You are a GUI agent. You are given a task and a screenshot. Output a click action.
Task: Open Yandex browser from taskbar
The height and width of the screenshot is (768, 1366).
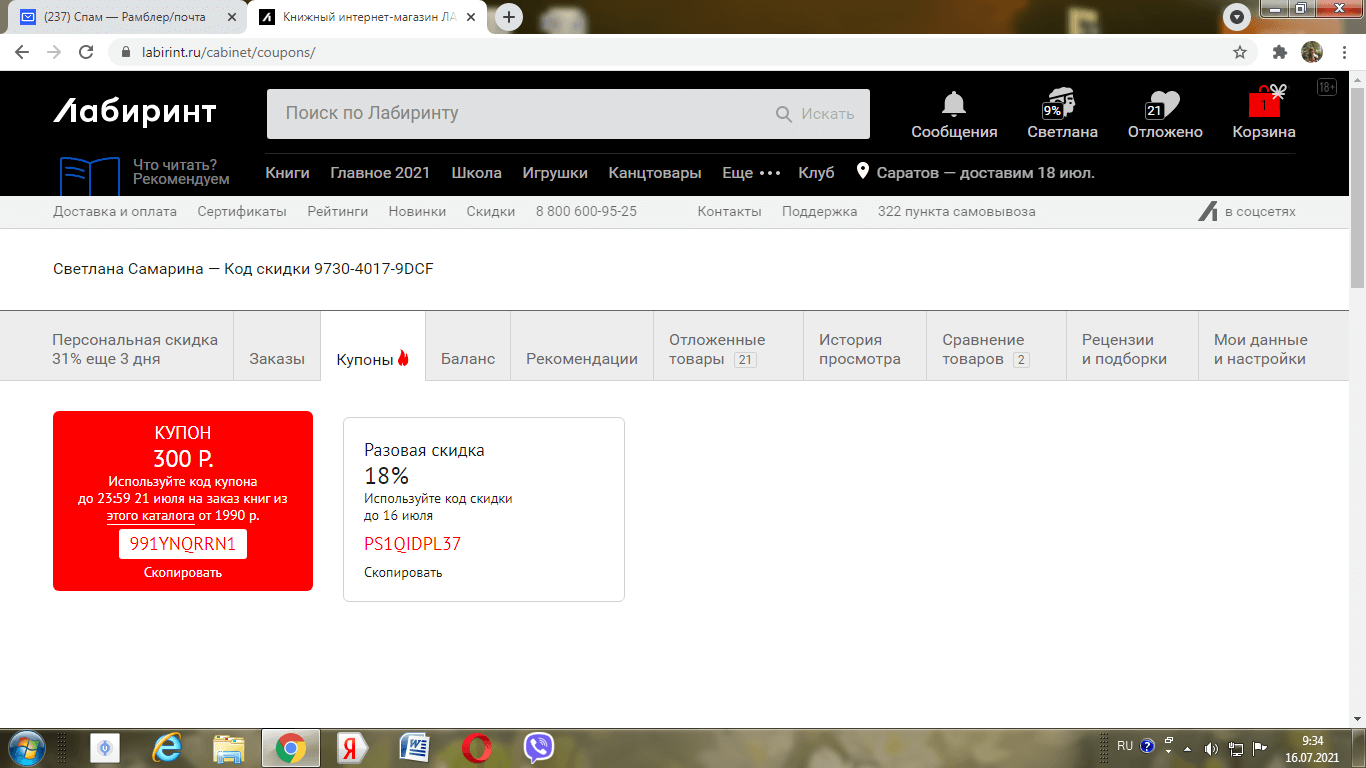(x=352, y=747)
